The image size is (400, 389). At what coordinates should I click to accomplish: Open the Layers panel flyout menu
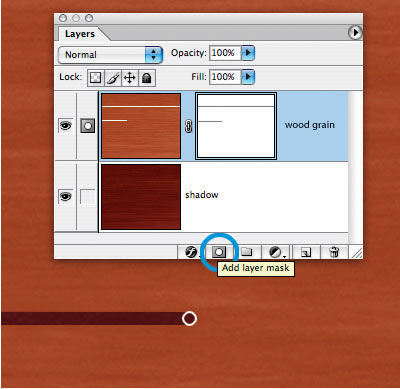click(x=355, y=33)
